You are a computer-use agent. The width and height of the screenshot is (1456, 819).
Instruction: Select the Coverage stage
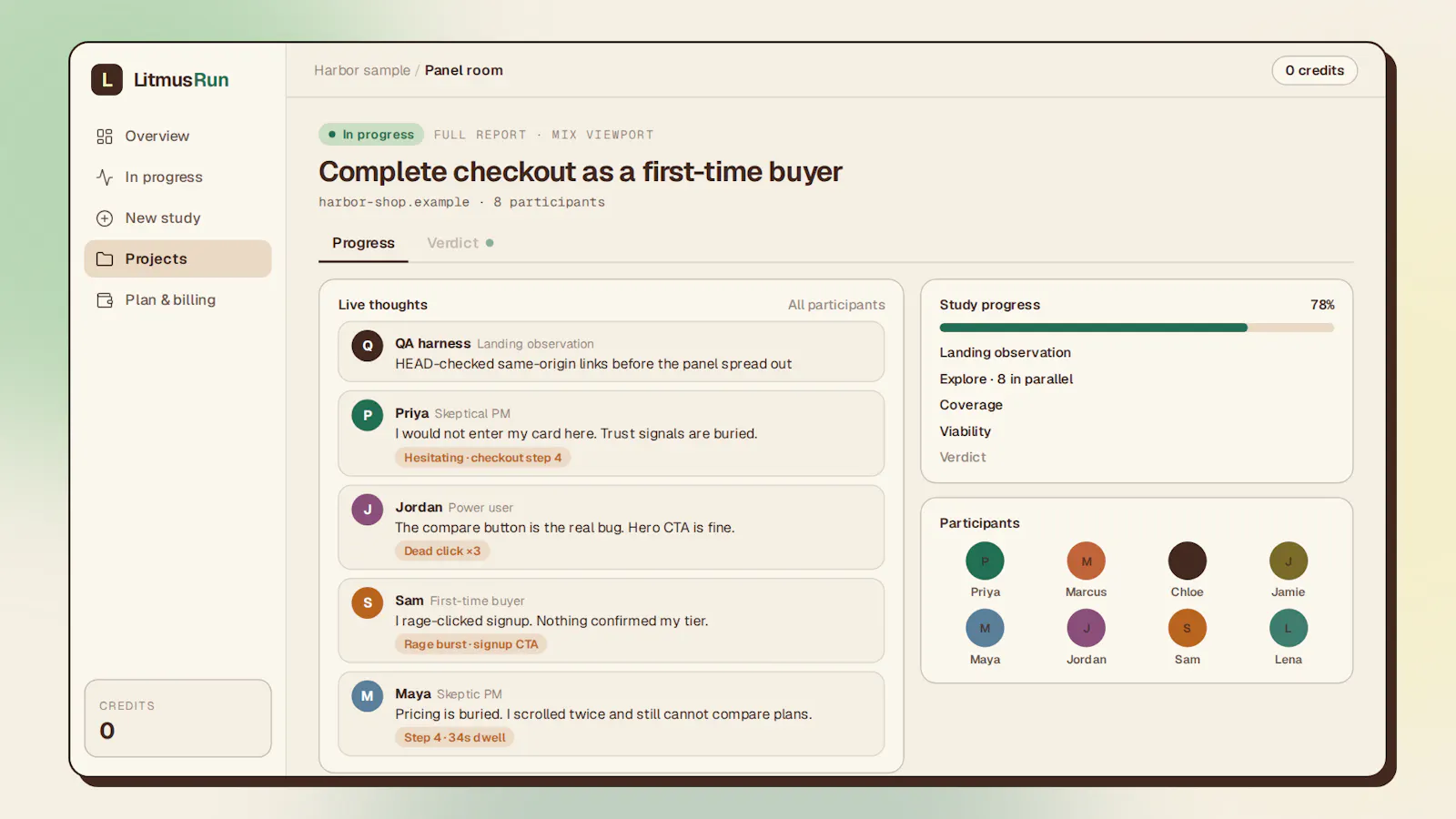[971, 405]
